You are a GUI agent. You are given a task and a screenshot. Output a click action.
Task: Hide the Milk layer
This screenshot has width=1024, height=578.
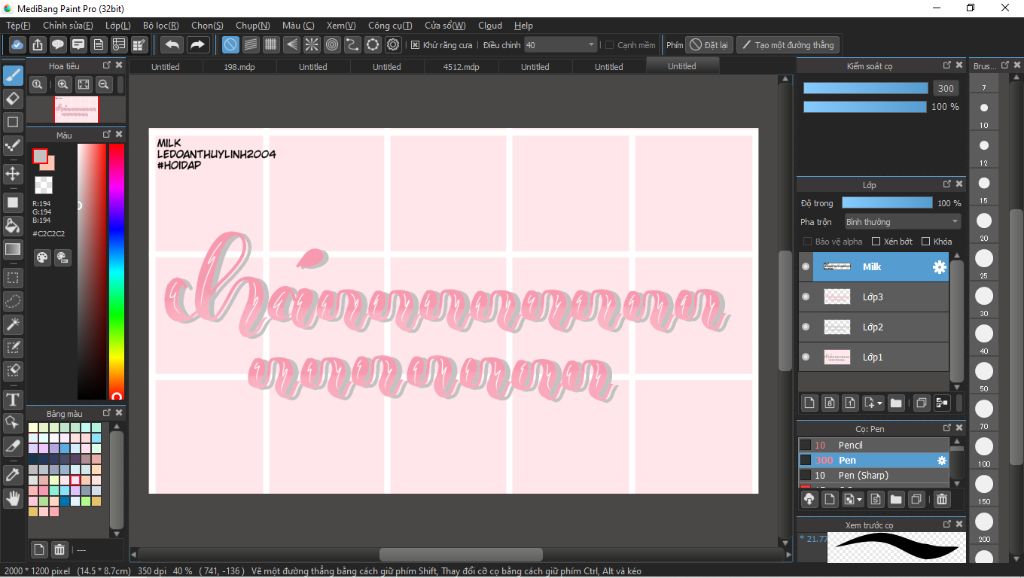click(x=805, y=266)
